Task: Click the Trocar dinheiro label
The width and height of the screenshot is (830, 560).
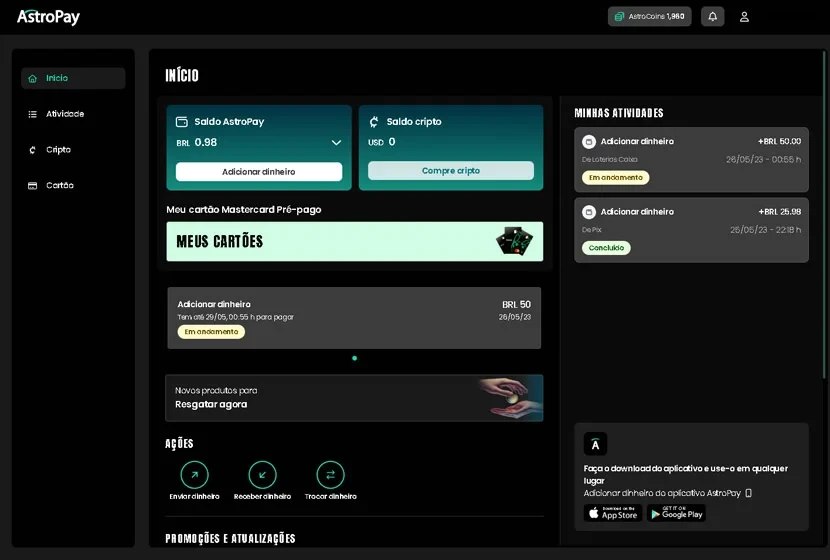Action: (x=331, y=496)
